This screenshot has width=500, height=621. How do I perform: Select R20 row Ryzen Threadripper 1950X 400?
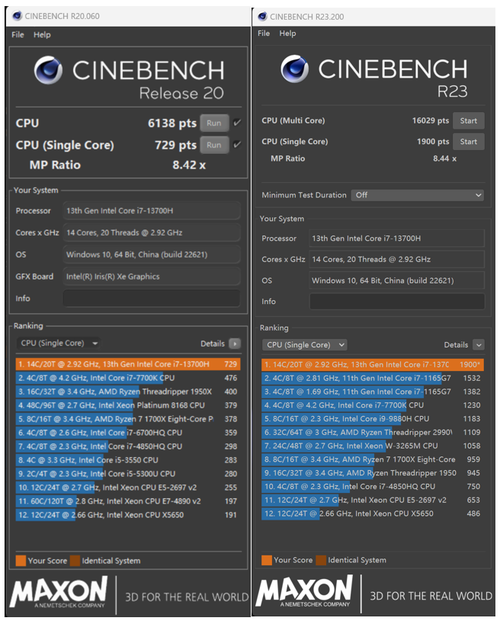point(128,392)
